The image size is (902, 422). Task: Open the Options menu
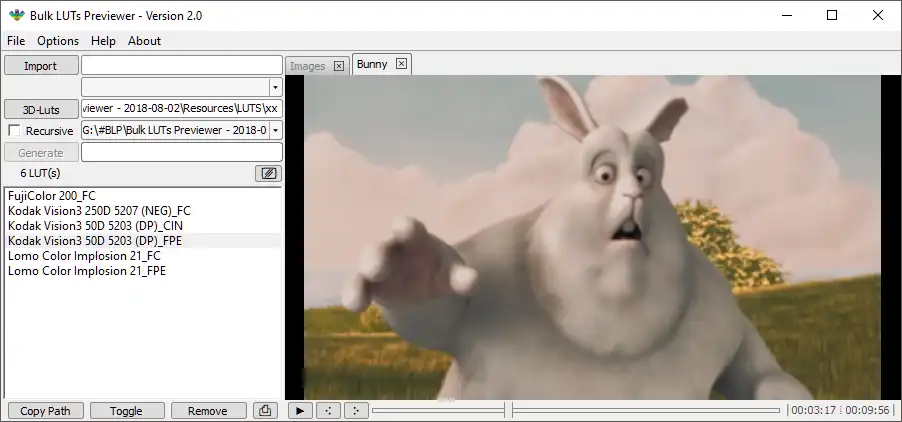click(58, 41)
